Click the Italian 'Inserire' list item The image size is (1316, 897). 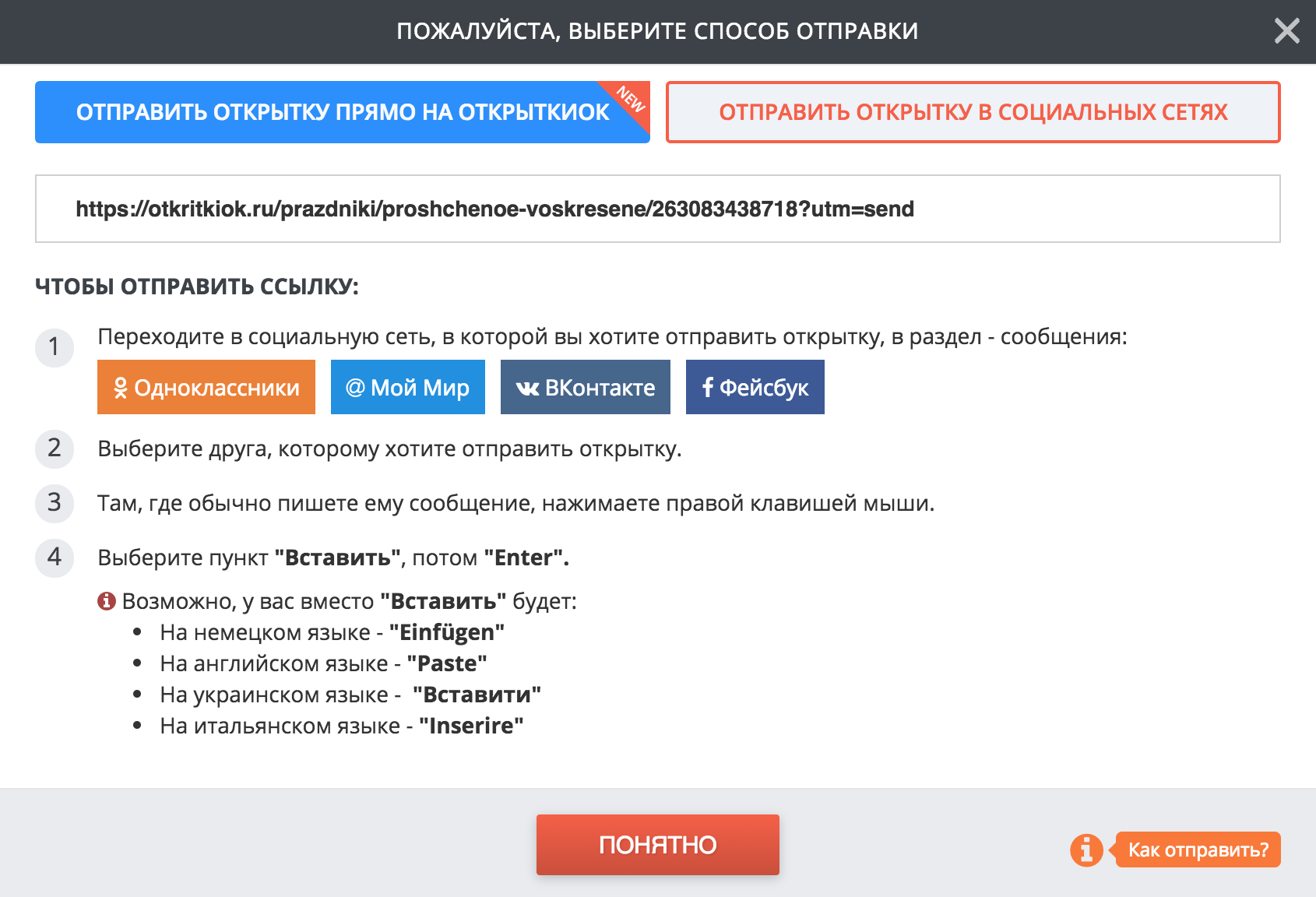tap(342, 726)
